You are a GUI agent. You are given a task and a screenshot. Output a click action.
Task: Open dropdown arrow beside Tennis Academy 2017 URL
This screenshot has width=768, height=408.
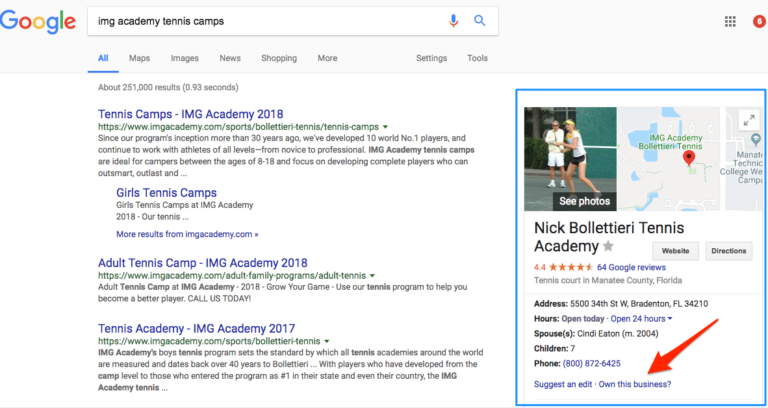point(378,341)
